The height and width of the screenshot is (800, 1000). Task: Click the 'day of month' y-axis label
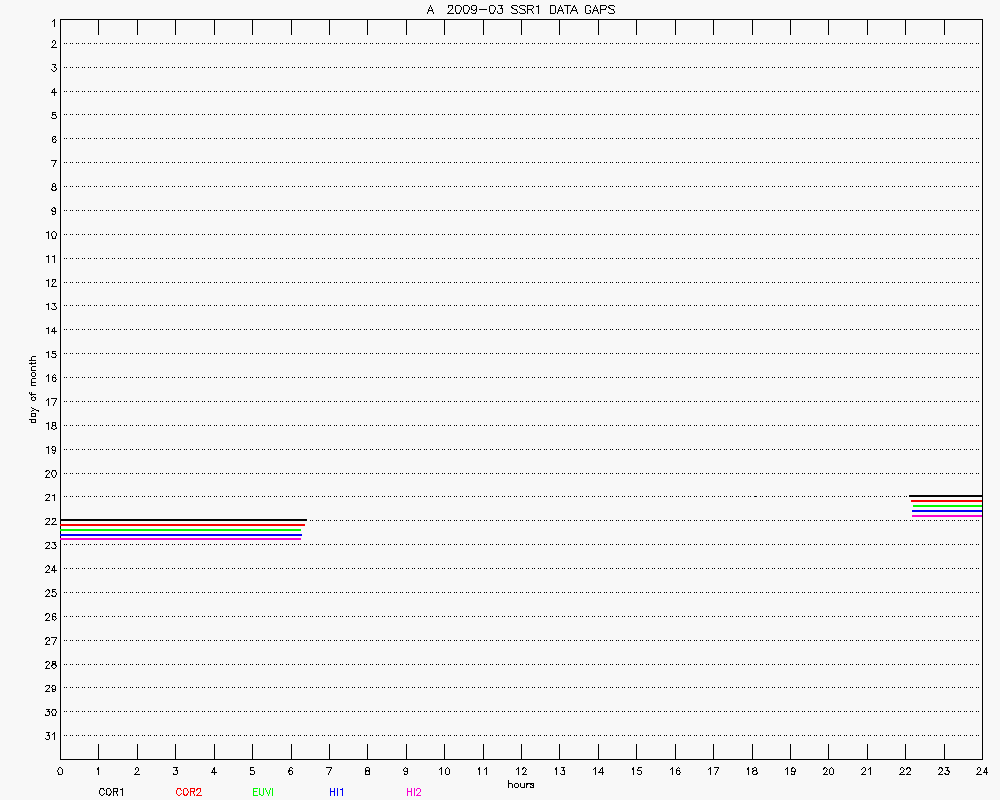tap(33, 389)
